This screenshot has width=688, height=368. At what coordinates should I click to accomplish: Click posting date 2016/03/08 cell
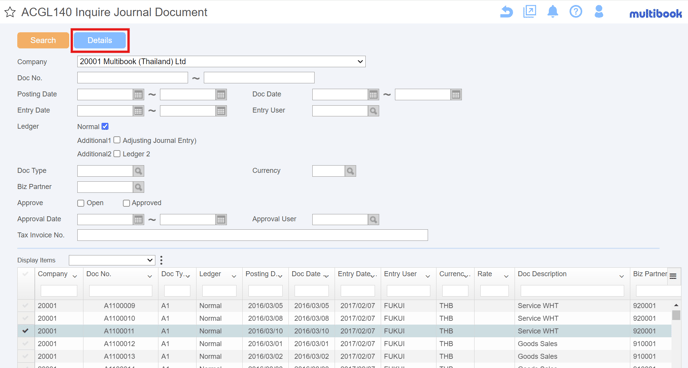tap(265, 318)
